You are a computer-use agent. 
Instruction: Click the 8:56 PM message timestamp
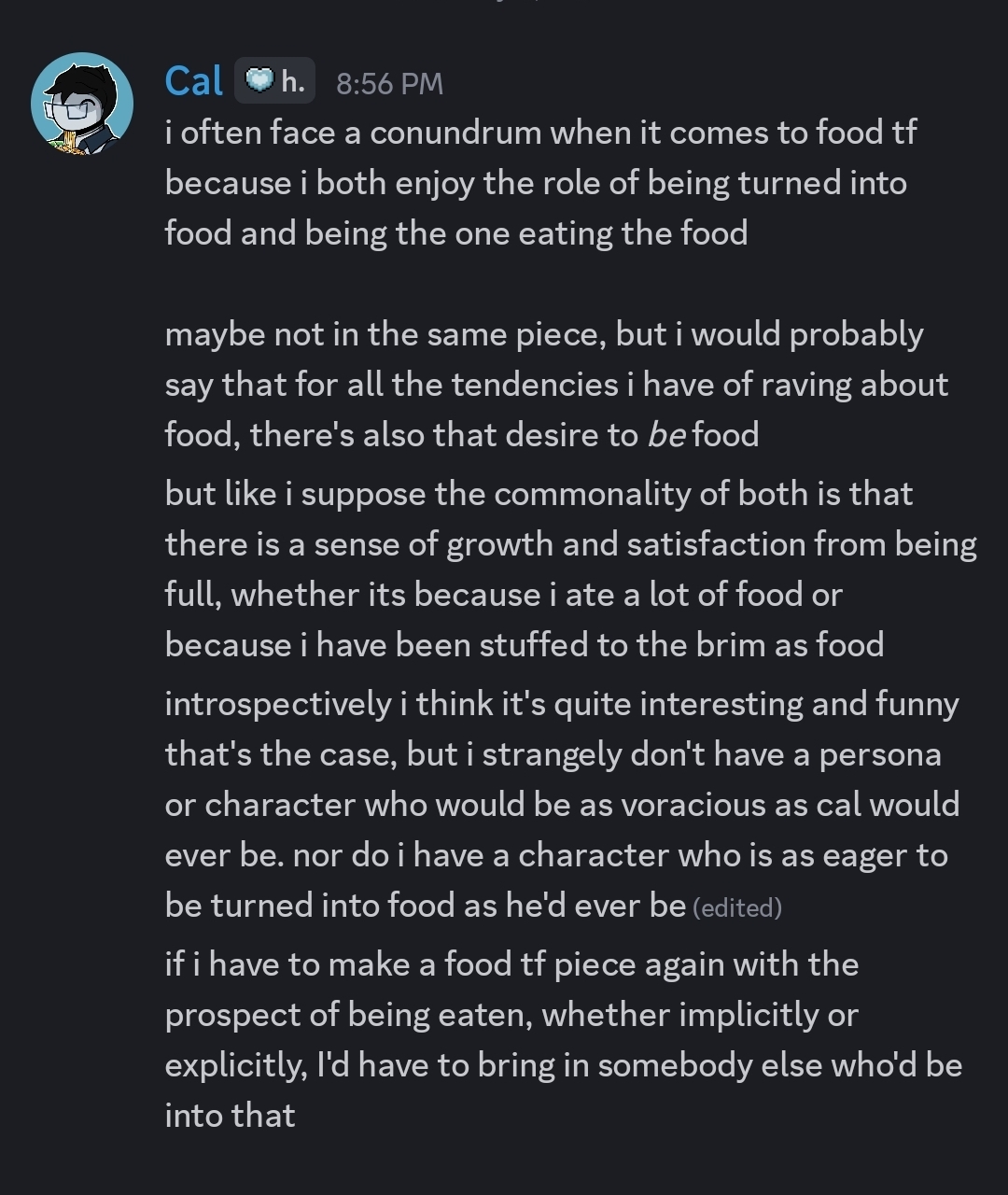[389, 84]
